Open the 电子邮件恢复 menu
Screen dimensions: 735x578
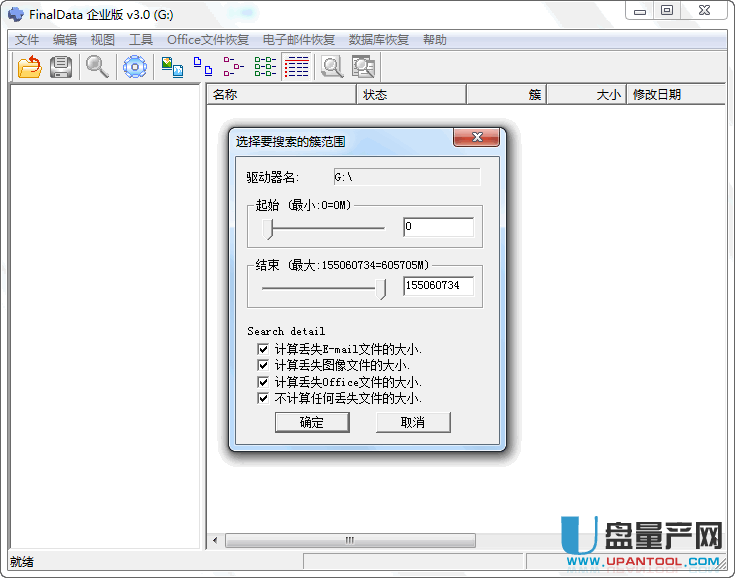click(299, 40)
